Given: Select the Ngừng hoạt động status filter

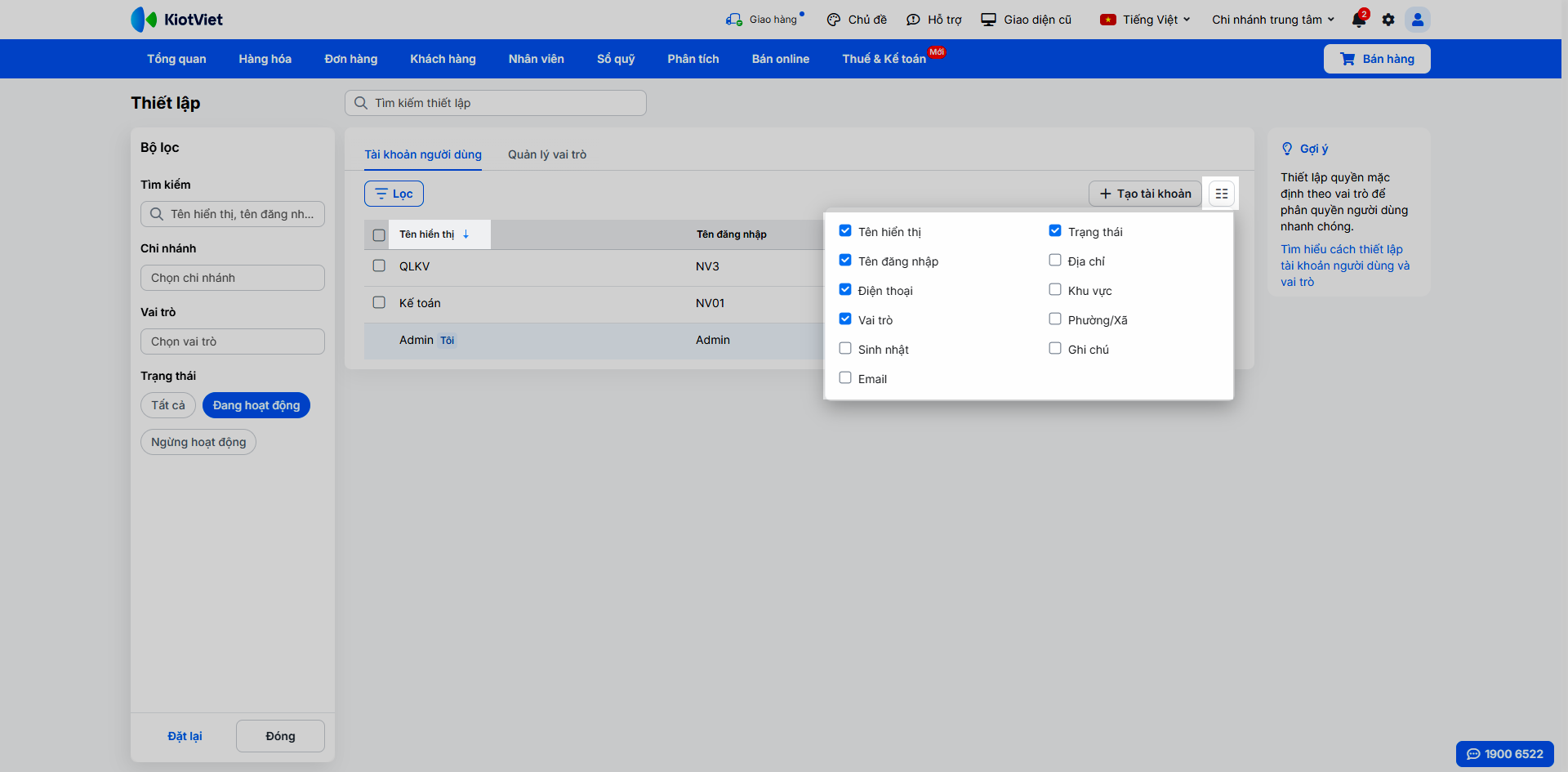Looking at the screenshot, I should (x=198, y=442).
